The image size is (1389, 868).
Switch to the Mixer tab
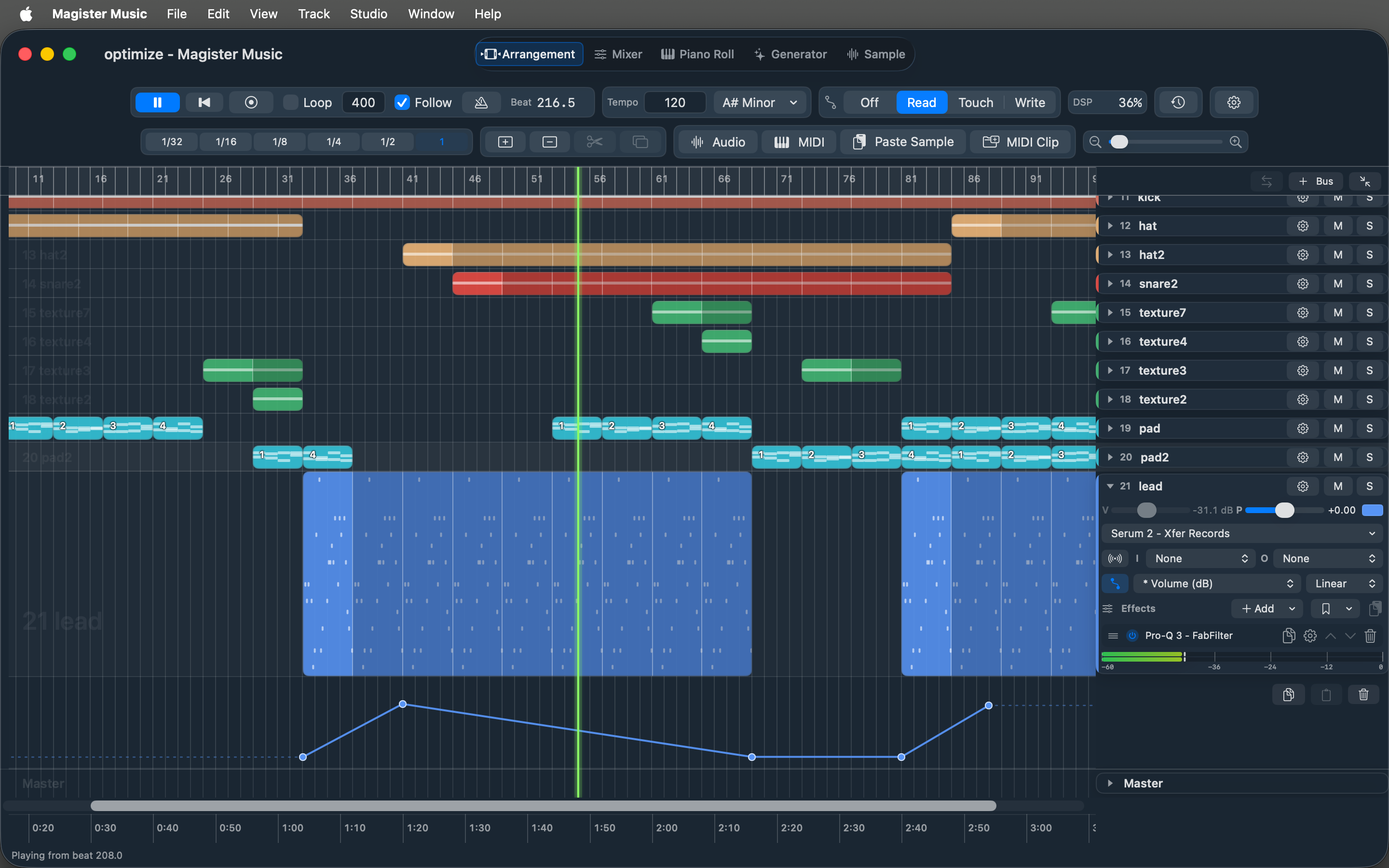(x=618, y=54)
